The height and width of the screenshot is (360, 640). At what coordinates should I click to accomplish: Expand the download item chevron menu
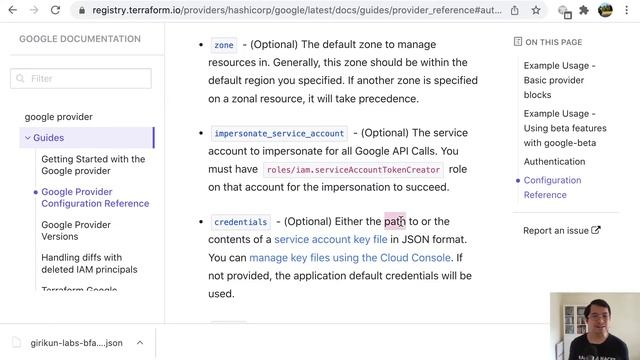(x=140, y=342)
